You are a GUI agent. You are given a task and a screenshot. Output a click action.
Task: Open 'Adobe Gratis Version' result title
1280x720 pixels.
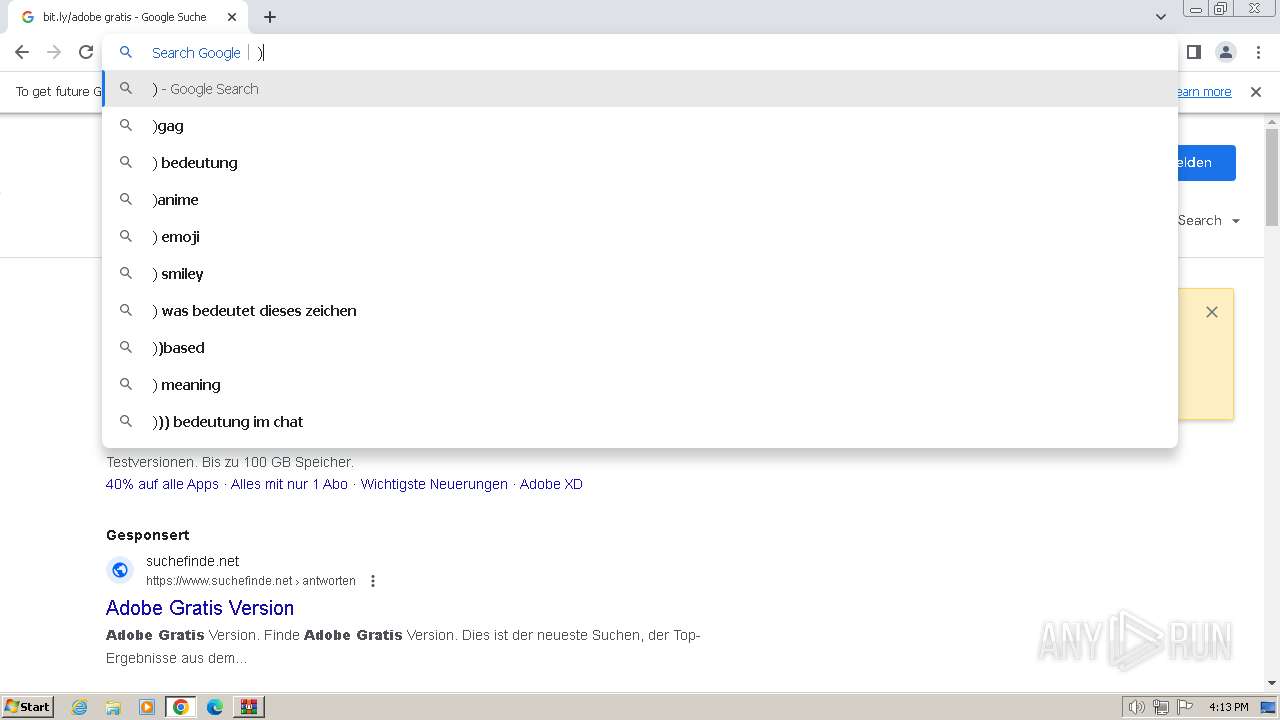[x=200, y=608]
